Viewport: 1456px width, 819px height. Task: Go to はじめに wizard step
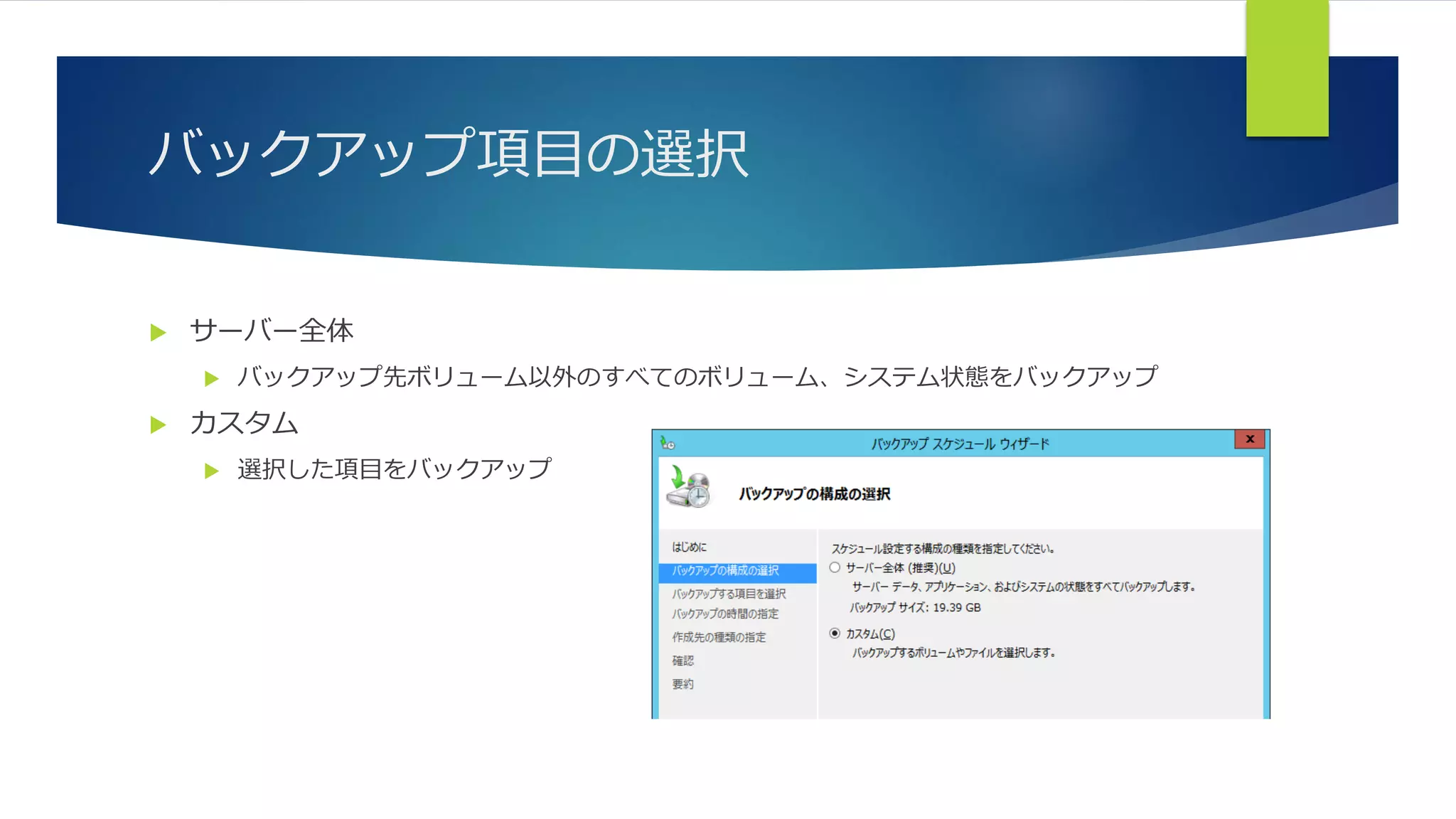point(689,547)
